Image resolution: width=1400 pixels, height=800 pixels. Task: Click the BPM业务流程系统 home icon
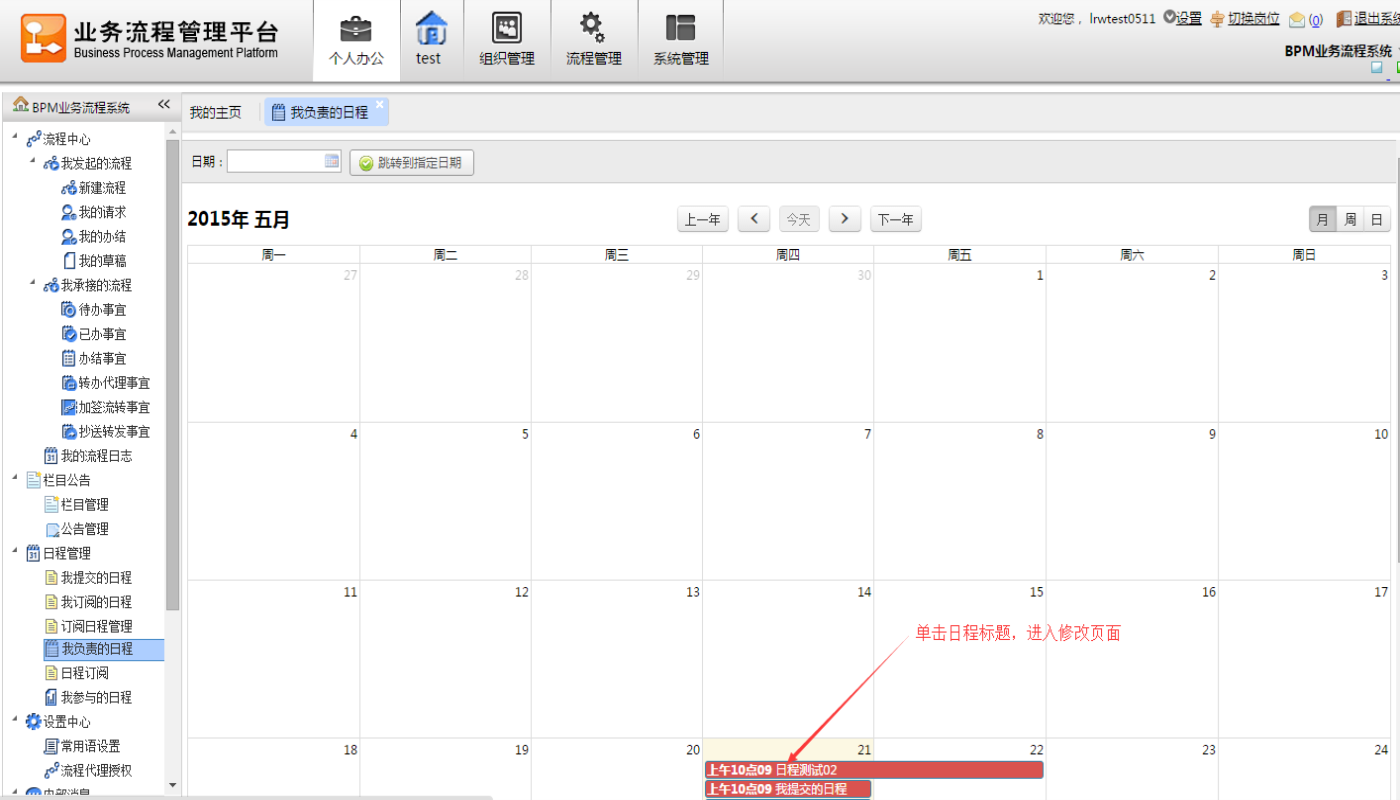tap(21, 106)
